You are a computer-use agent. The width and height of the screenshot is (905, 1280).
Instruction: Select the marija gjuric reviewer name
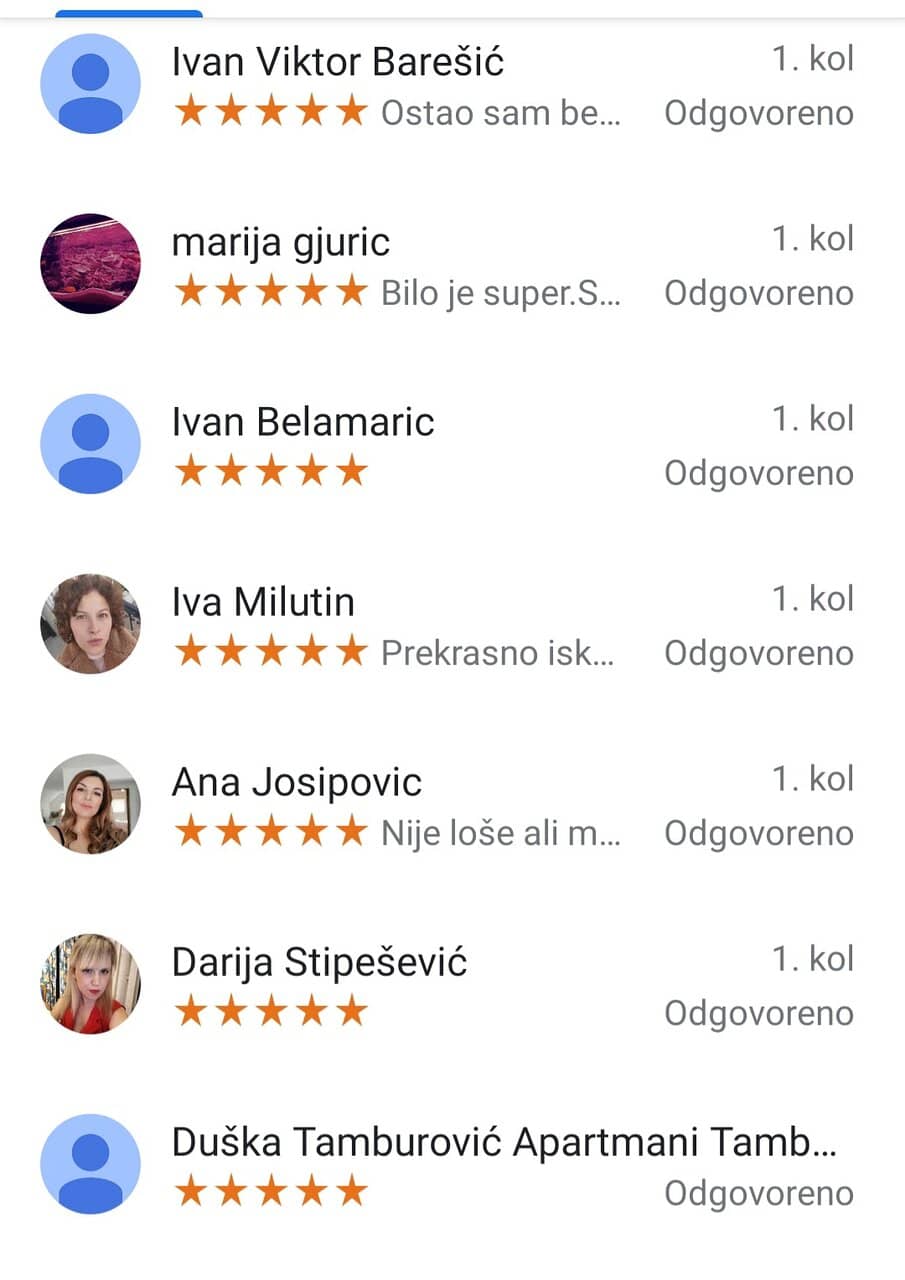(281, 242)
